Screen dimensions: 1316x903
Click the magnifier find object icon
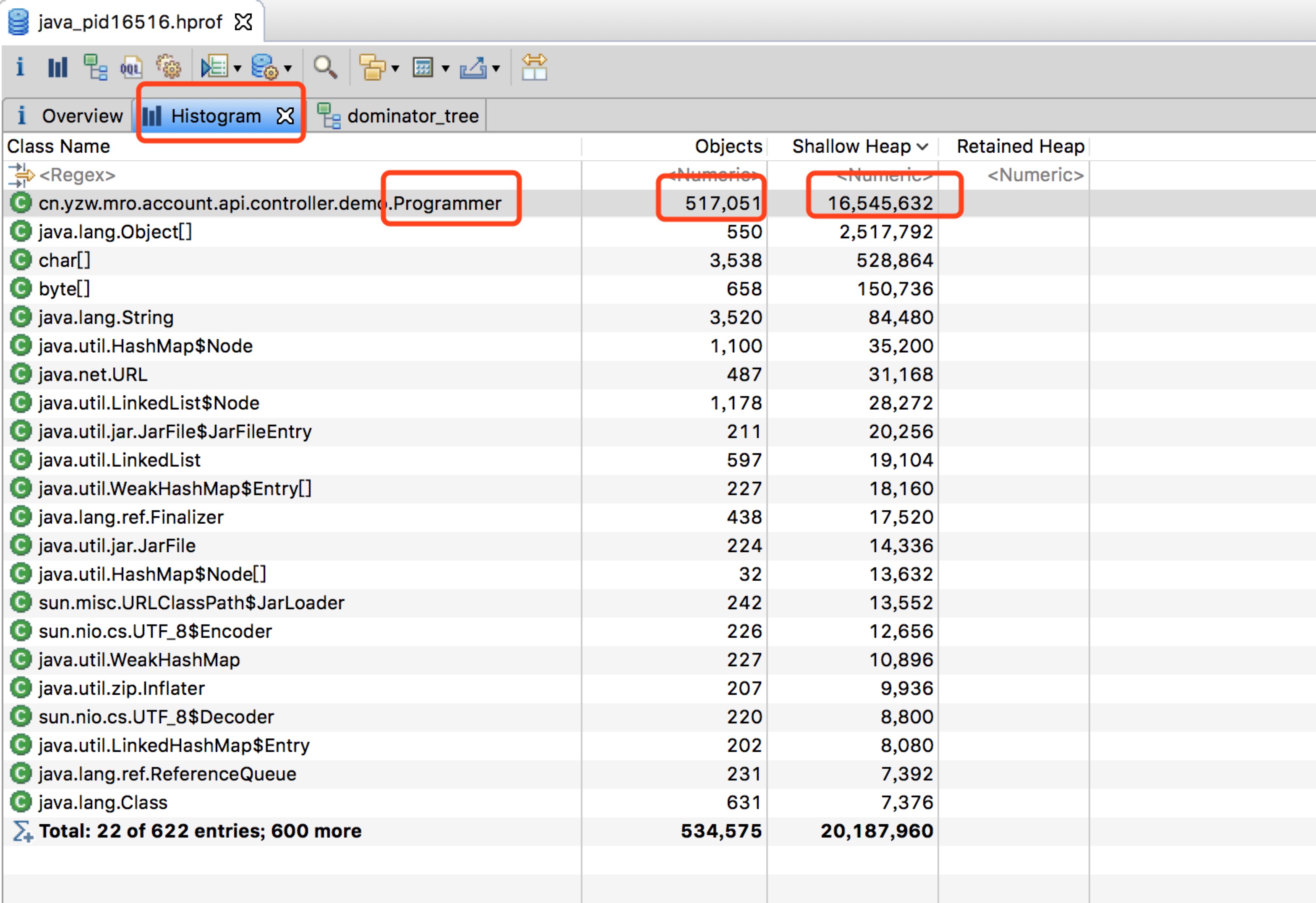tap(326, 68)
